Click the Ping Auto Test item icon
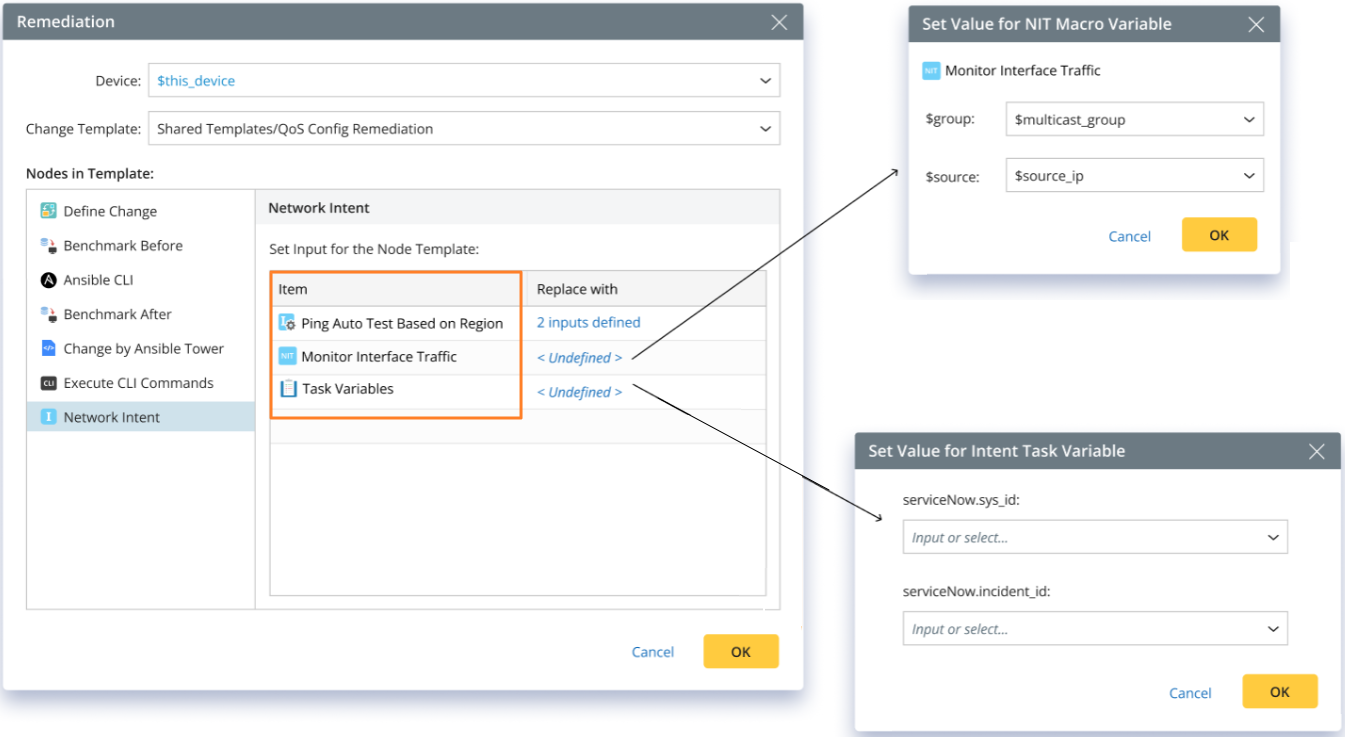This screenshot has height=737, width=1345. pos(287,323)
